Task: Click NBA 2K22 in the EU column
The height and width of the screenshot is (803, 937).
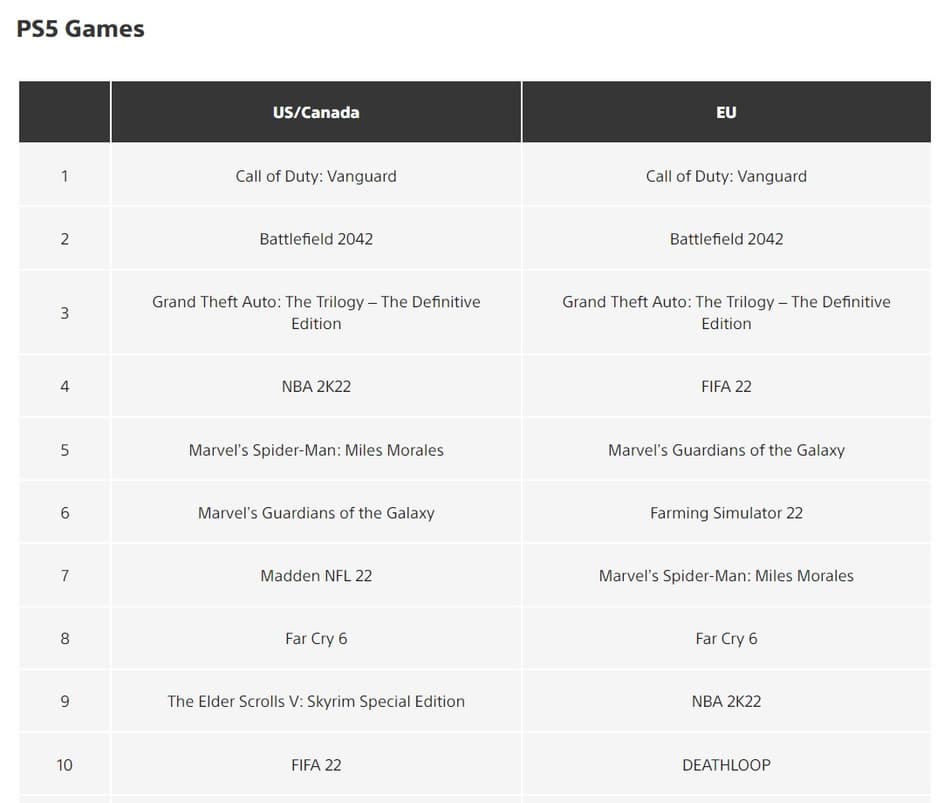Action: pyautogui.click(x=726, y=702)
